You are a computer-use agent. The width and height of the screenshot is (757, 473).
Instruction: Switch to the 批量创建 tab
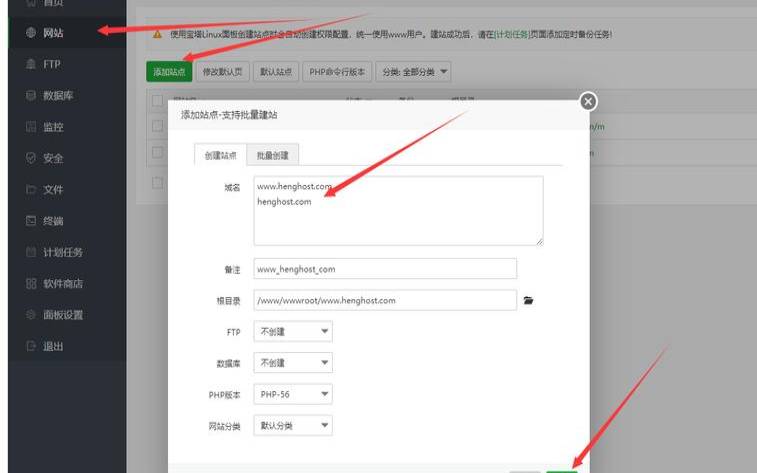272,155
